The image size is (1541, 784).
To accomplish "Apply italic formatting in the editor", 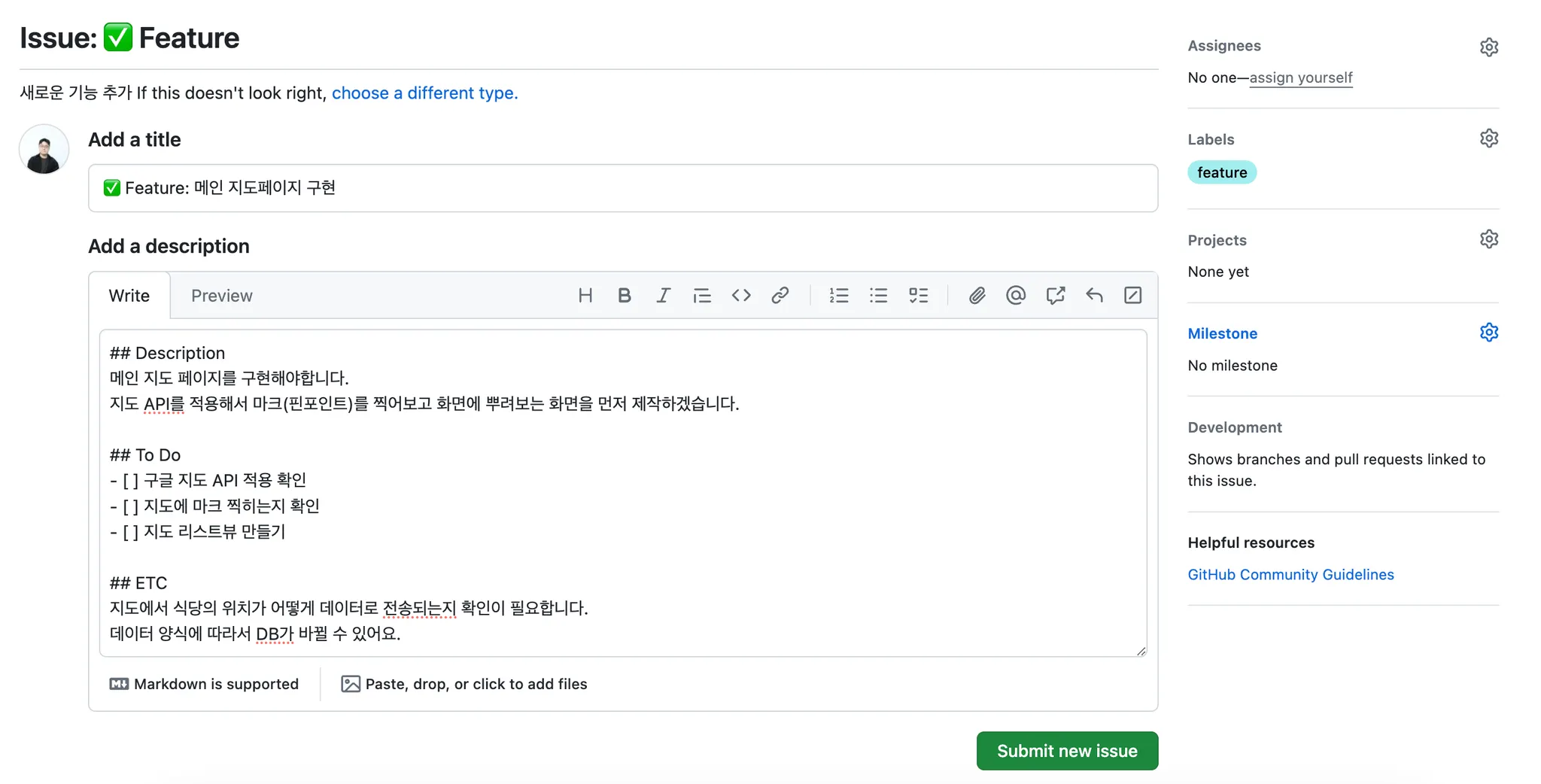I will (x=663, y=296).
